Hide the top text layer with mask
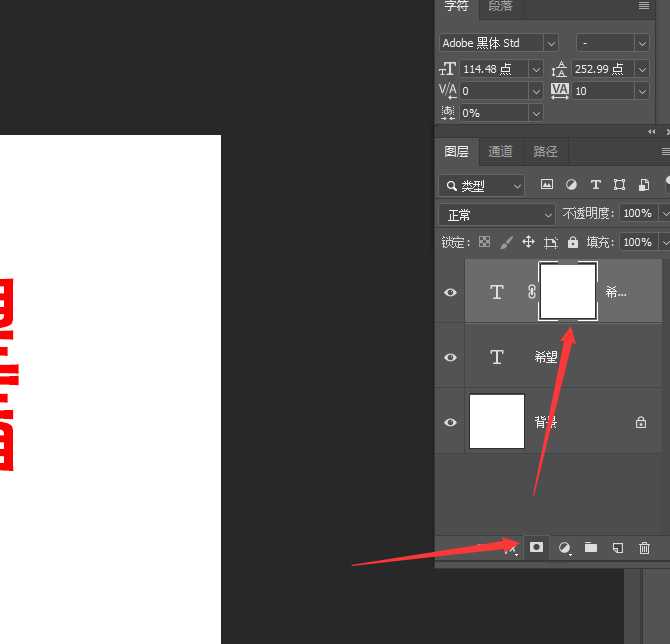This screenshot has width=670, height=644. [x=450, y=292]
